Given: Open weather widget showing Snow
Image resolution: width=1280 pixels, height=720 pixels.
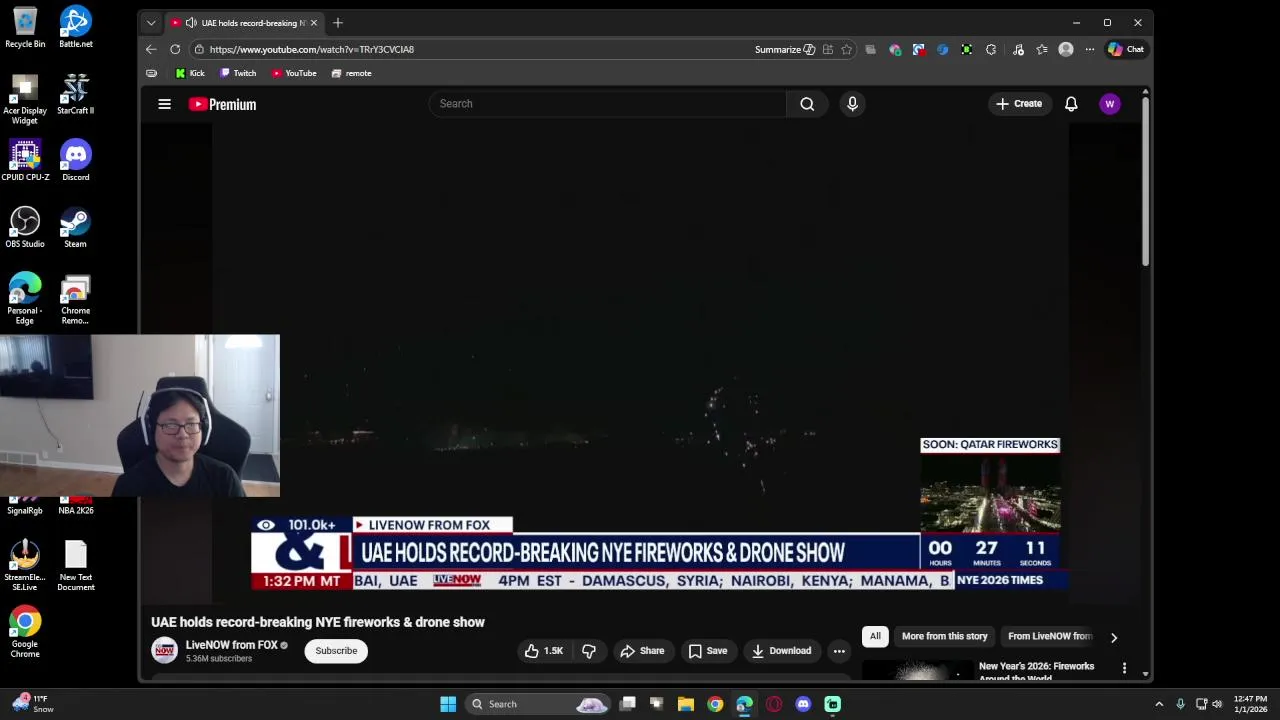Looking at the screenshot, I should click(32, 704).
